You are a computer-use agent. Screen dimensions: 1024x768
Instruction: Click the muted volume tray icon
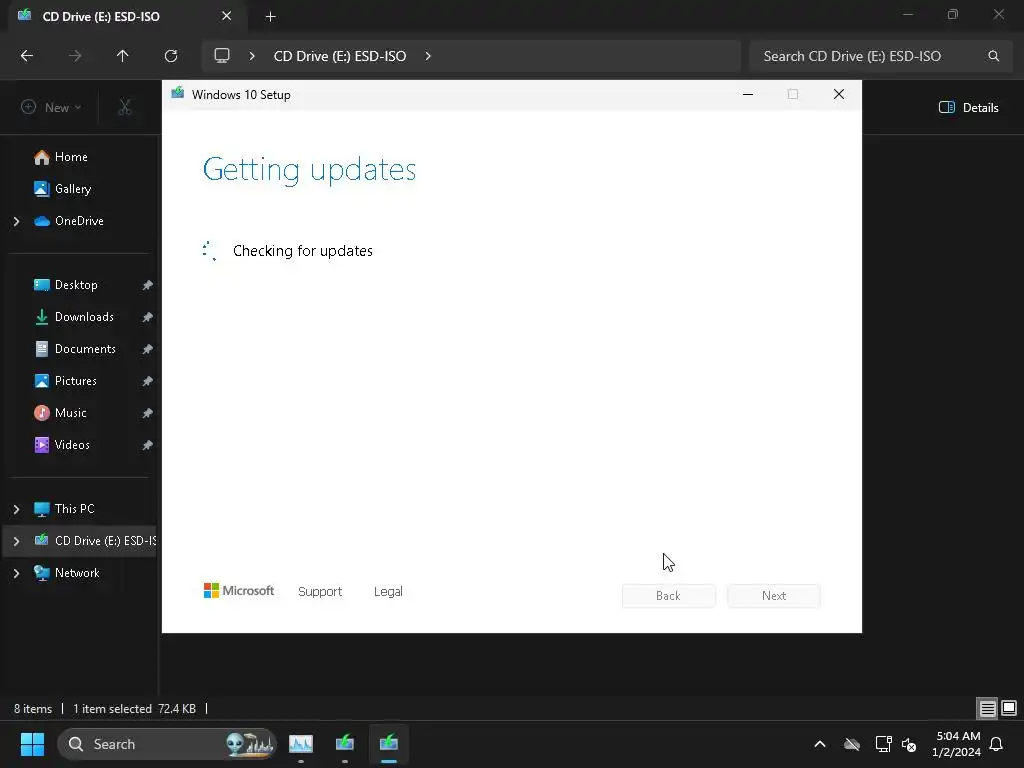pos(909,744)
